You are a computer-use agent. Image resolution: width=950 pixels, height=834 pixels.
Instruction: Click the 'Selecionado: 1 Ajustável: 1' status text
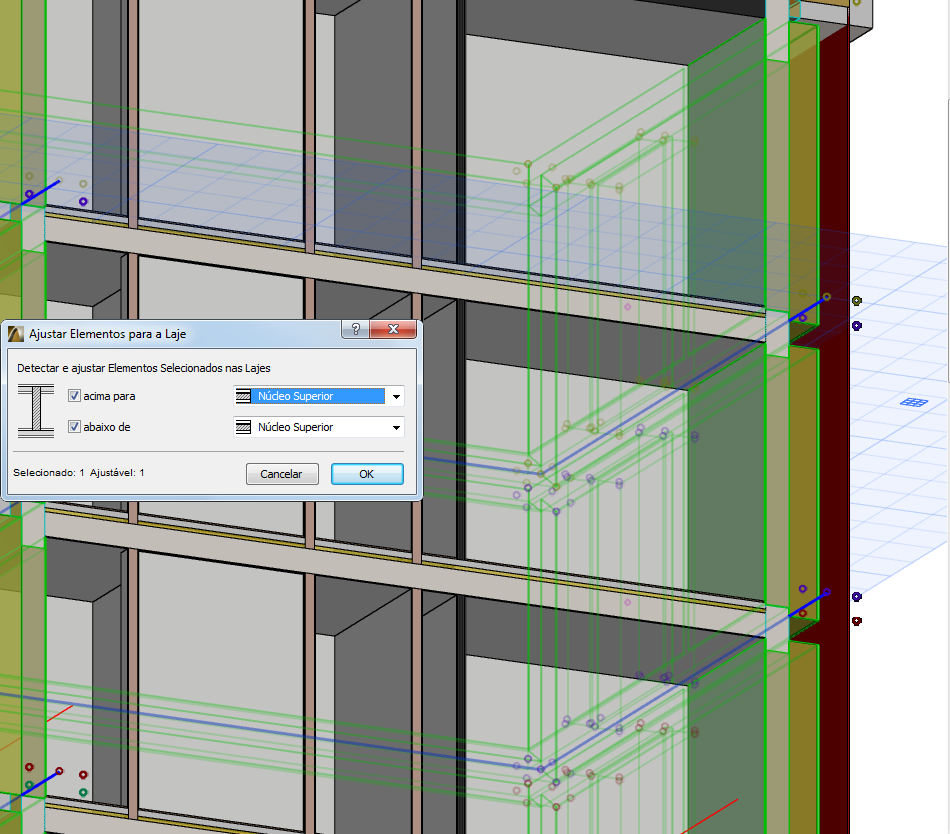[79, 472]
